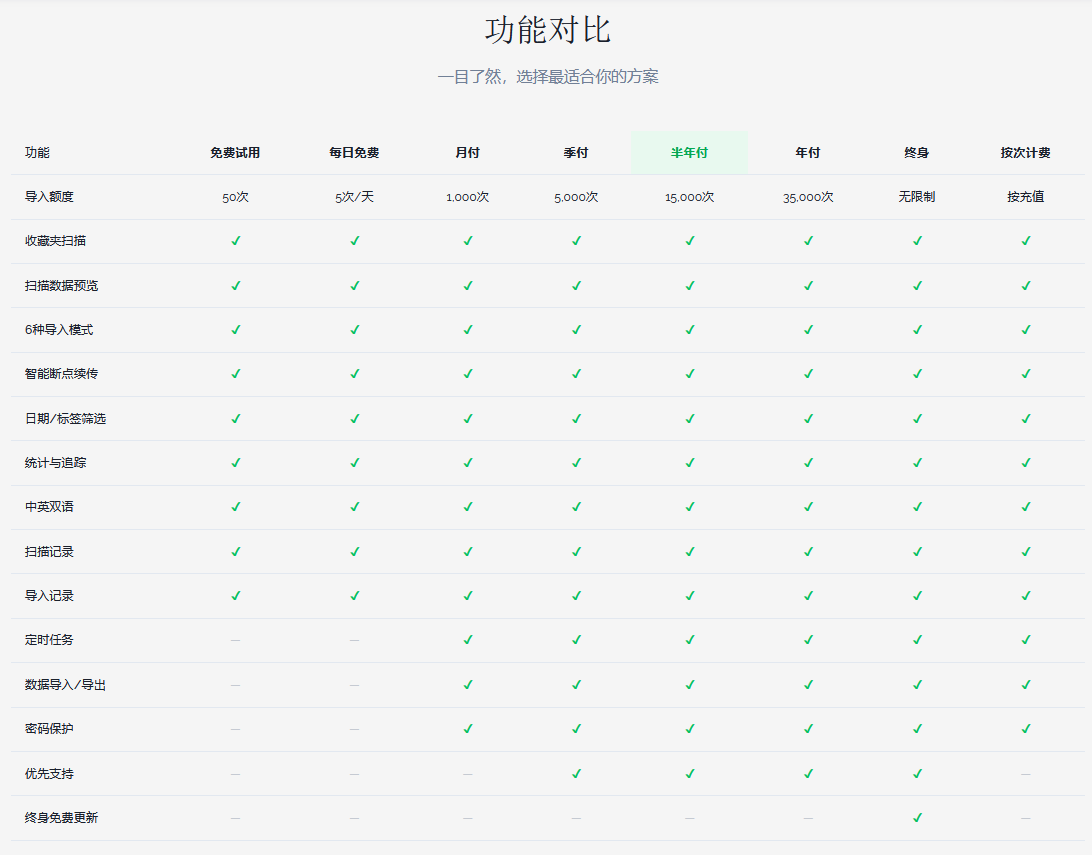Click the 免费试用 column header
1092x855 pixels.
pyautogui.click(x=235, y=152)
